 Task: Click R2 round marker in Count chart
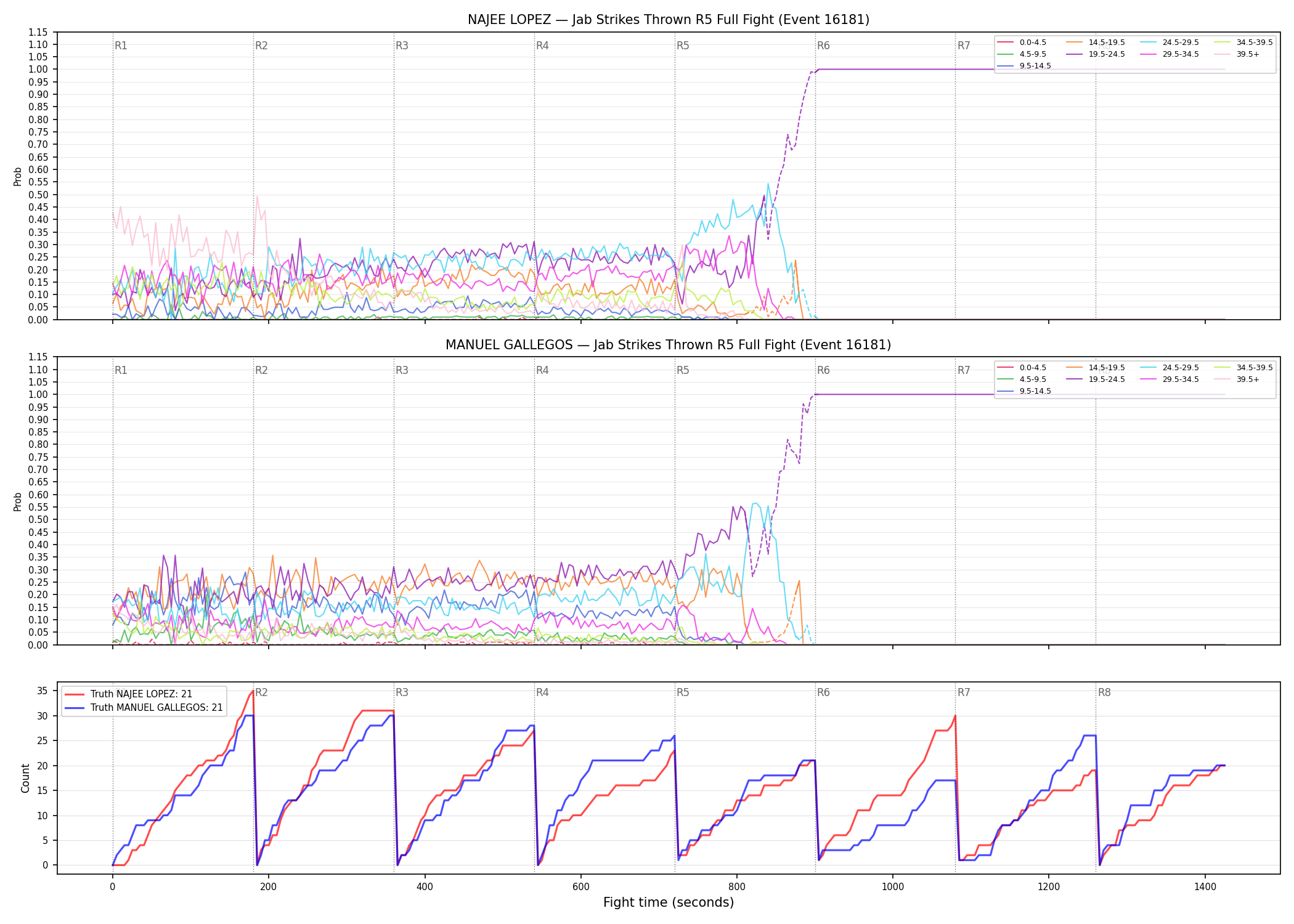[261, 692]
